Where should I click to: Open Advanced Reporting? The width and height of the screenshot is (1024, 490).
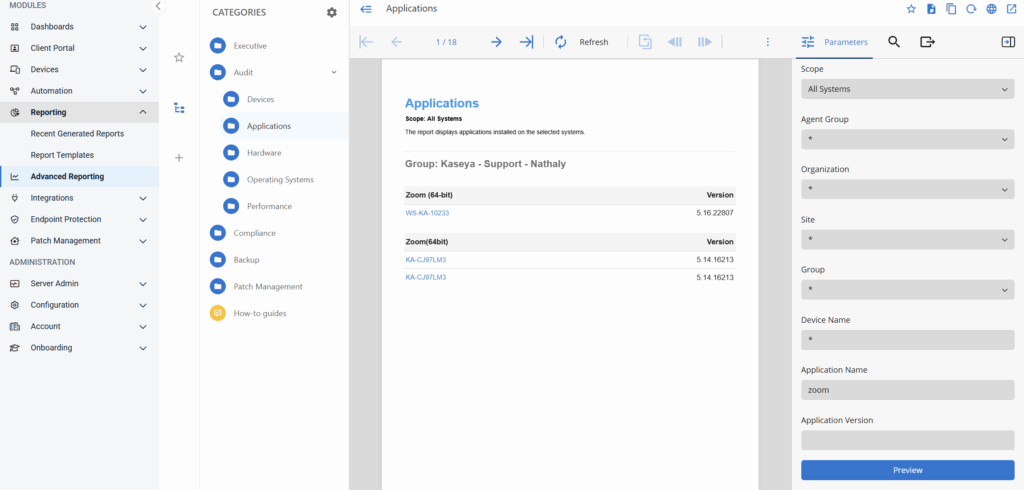point(67,176)
